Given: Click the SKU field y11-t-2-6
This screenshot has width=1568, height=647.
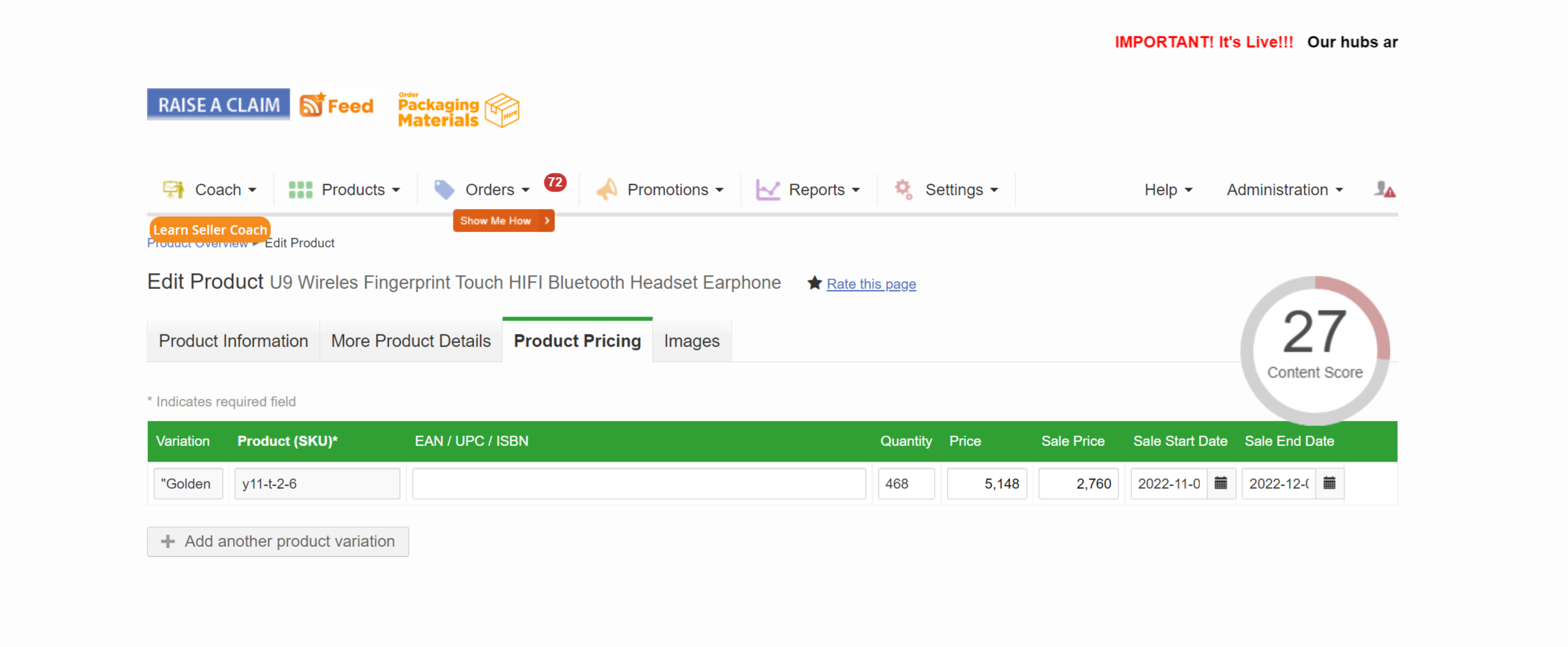Looking at the screenshot, I should (317, 483).
